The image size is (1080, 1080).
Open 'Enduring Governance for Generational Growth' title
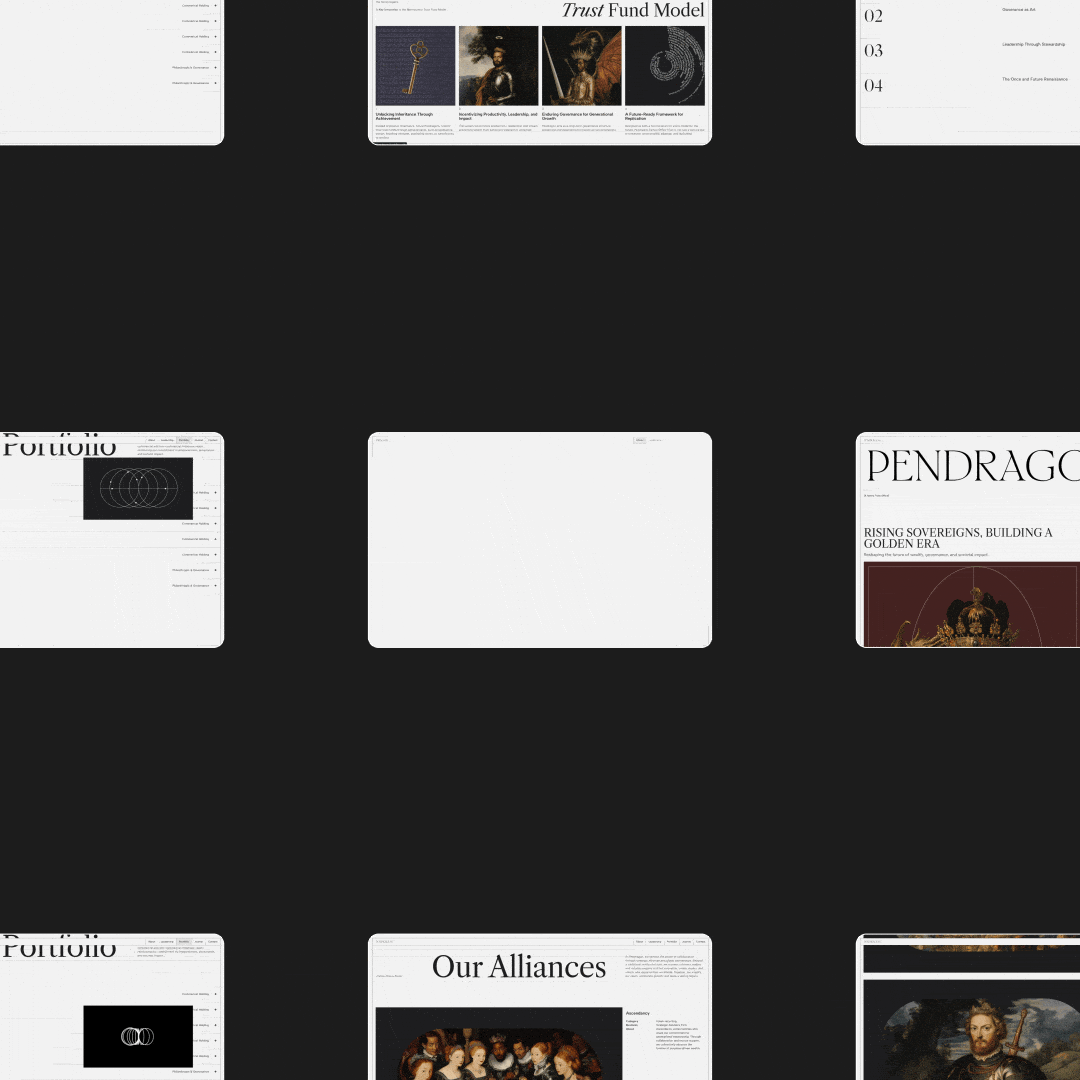click(577, 116)
